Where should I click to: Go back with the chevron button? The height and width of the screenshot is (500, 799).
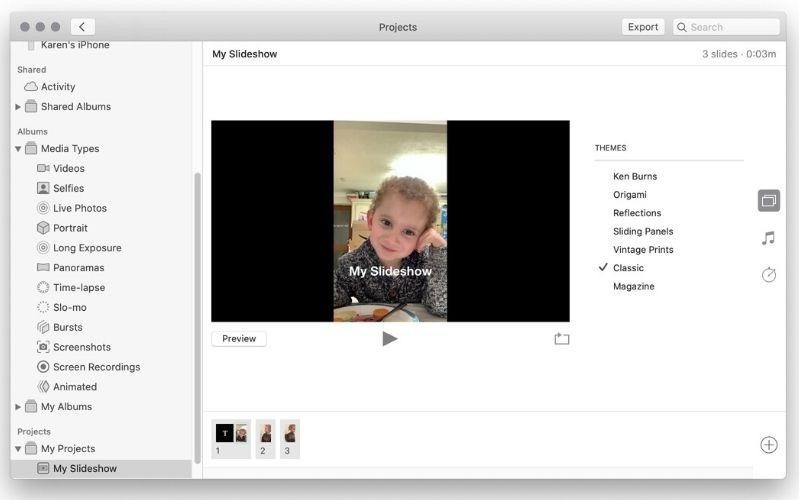point(83,27)
